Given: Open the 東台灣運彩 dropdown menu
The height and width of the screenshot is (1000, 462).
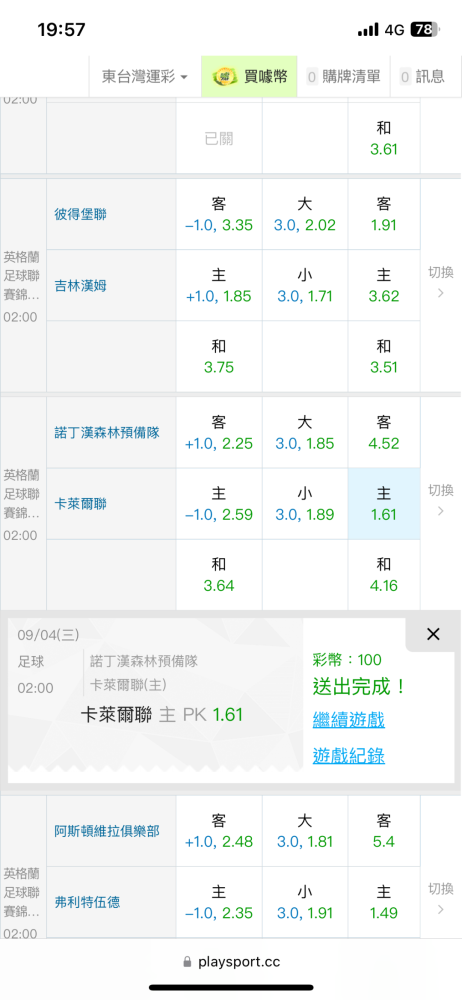Looking at the screenshot, I should [x=145, y=77].
